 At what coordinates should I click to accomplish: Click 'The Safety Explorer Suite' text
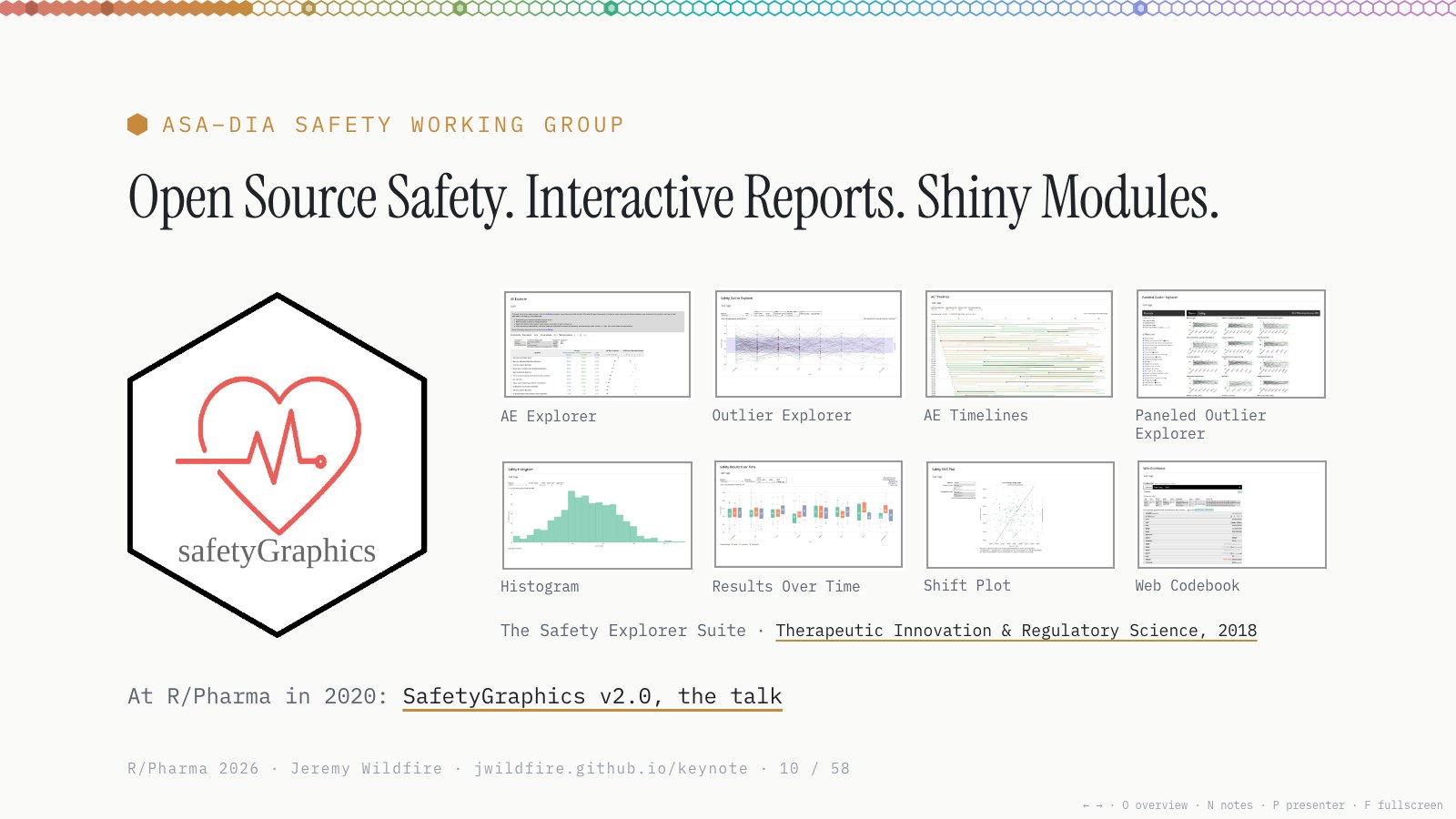pyautogui.click(x=623, y=631)
